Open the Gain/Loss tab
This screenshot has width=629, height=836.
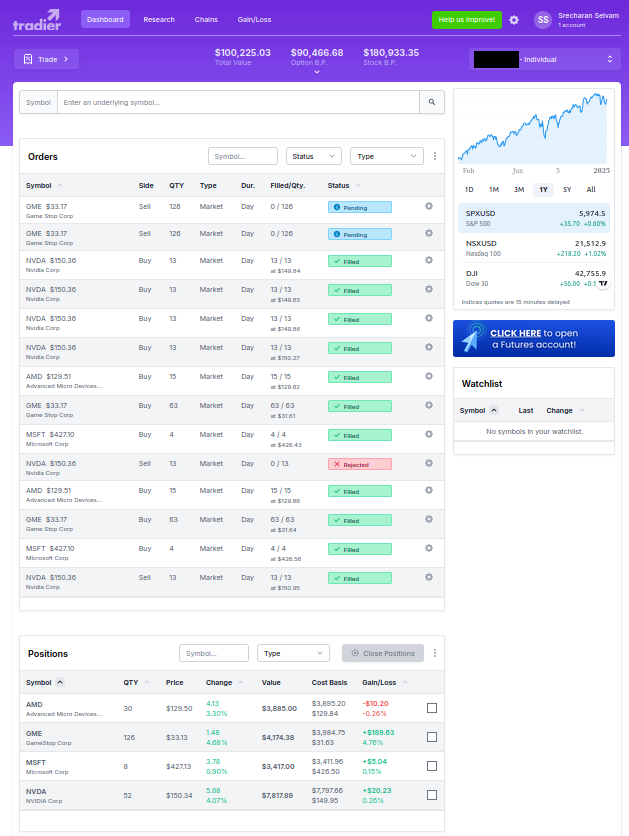pos(254,19)
